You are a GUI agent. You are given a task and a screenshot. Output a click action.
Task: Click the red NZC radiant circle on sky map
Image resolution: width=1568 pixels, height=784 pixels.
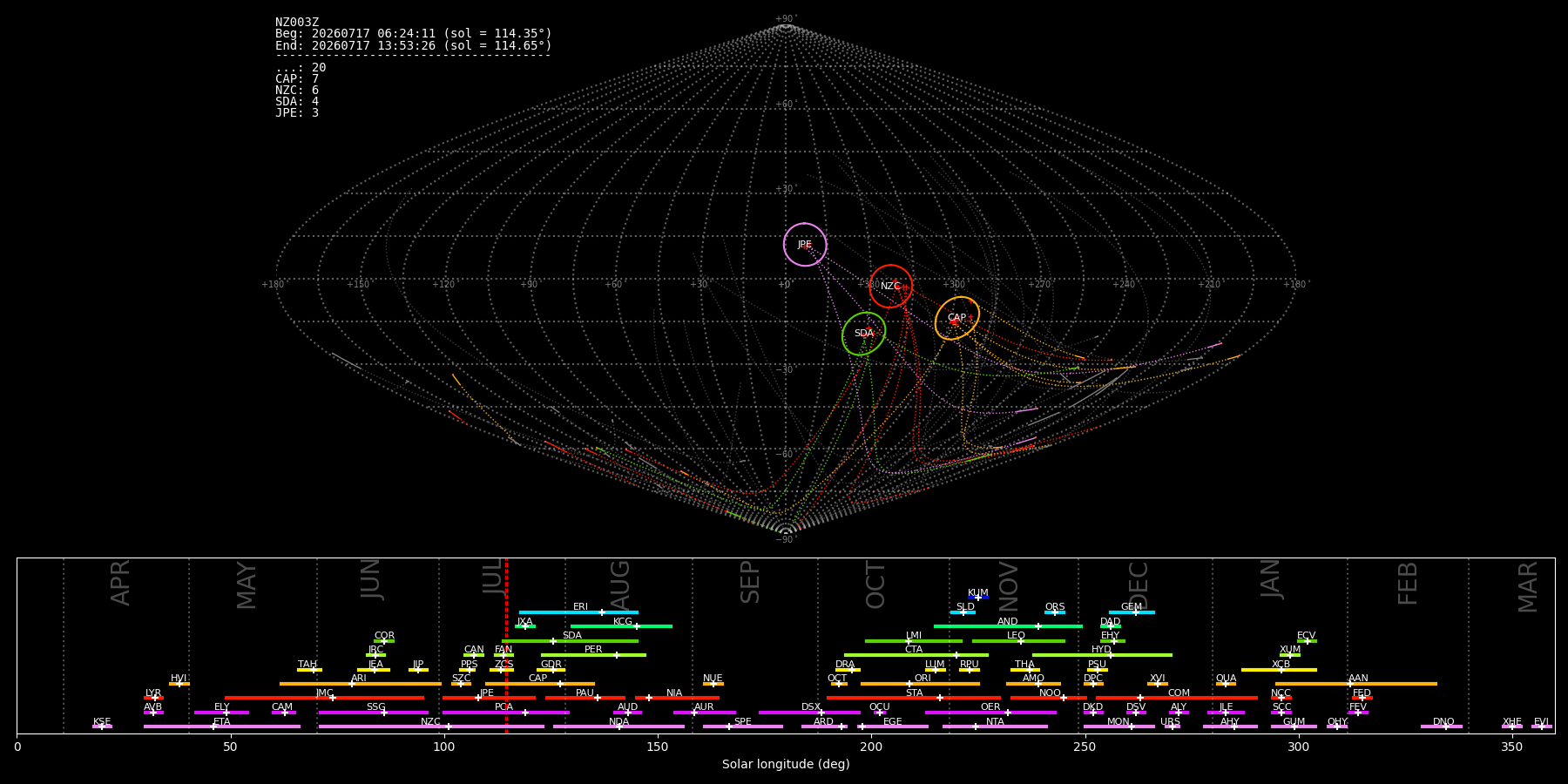(x=890, y=286)
